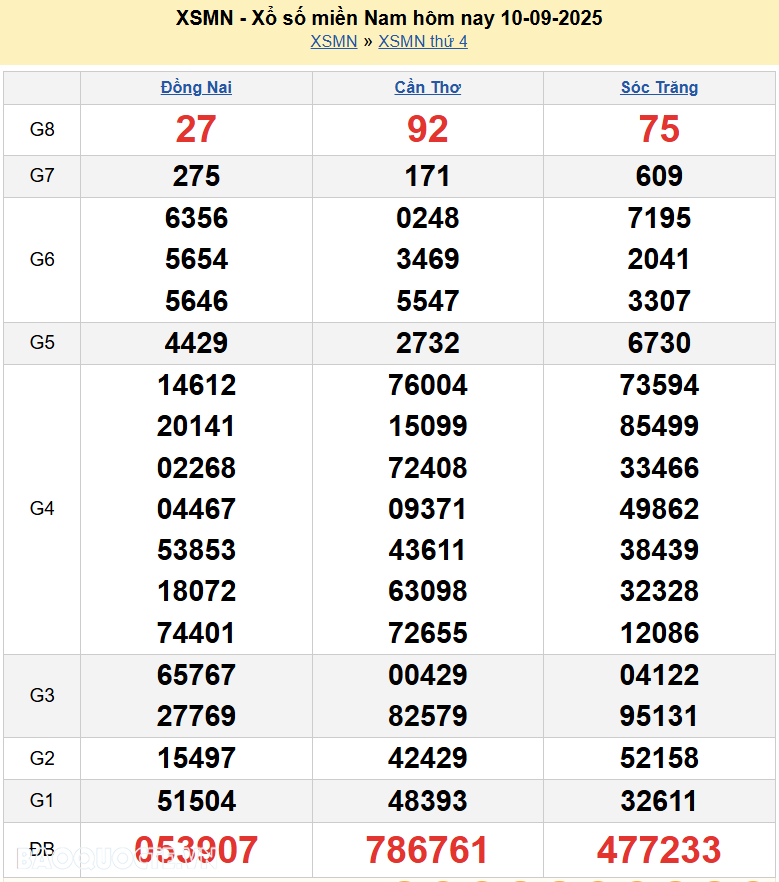Select the special prize number 053907
This screenshot has width=779, height=882.
click(x=196, y=850)
